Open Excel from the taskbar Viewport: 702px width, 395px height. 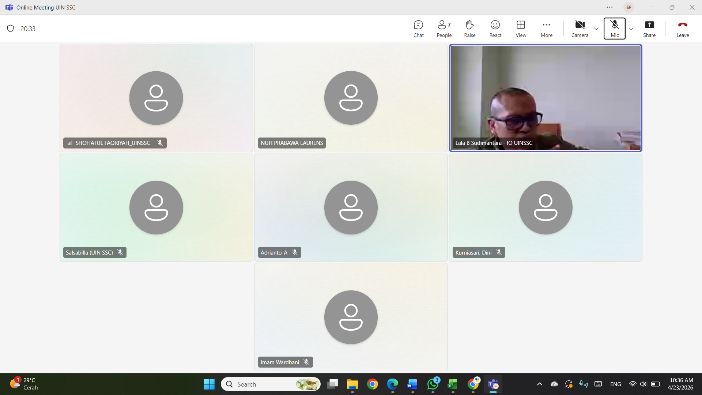pos(453,384)
